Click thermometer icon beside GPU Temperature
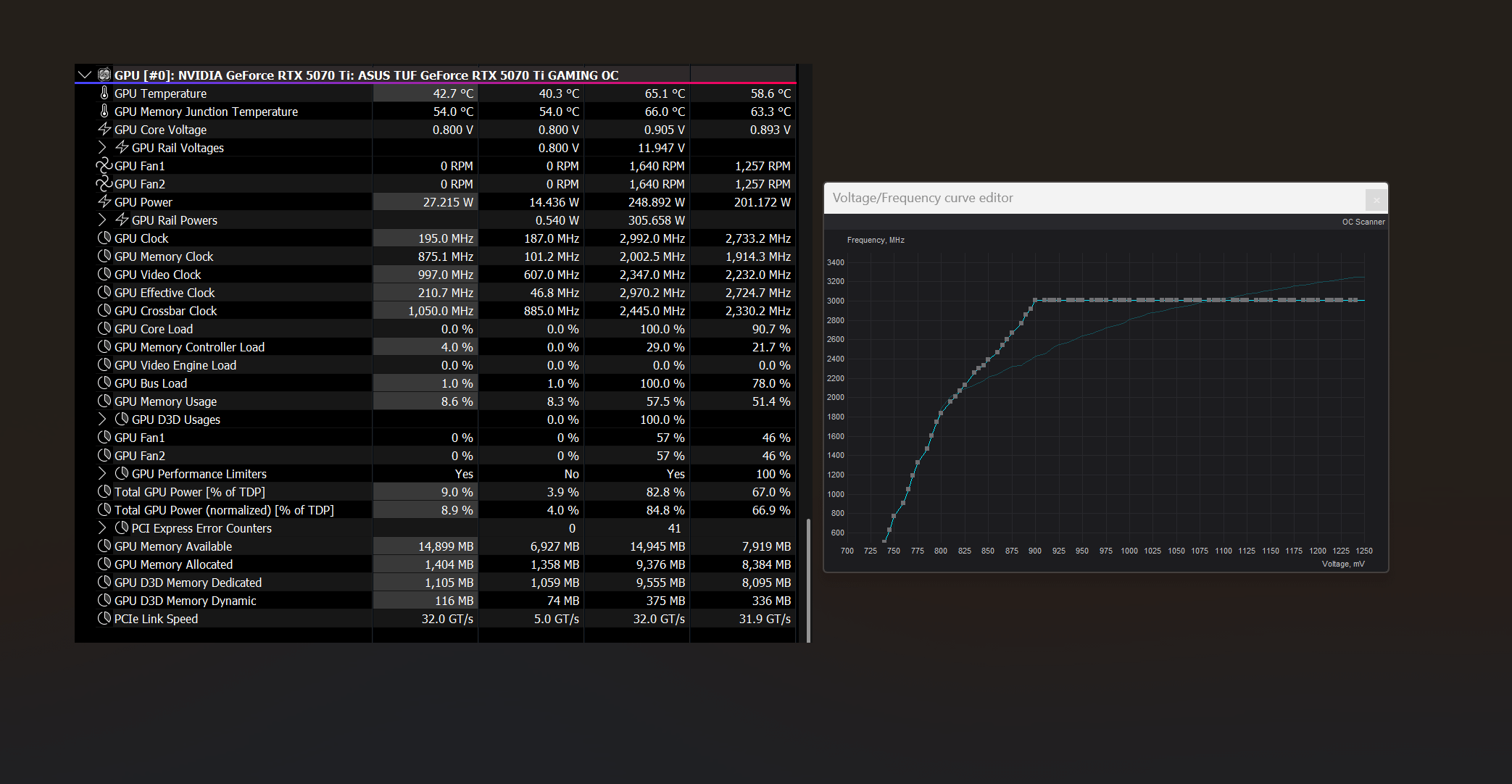 click(104, 93)
